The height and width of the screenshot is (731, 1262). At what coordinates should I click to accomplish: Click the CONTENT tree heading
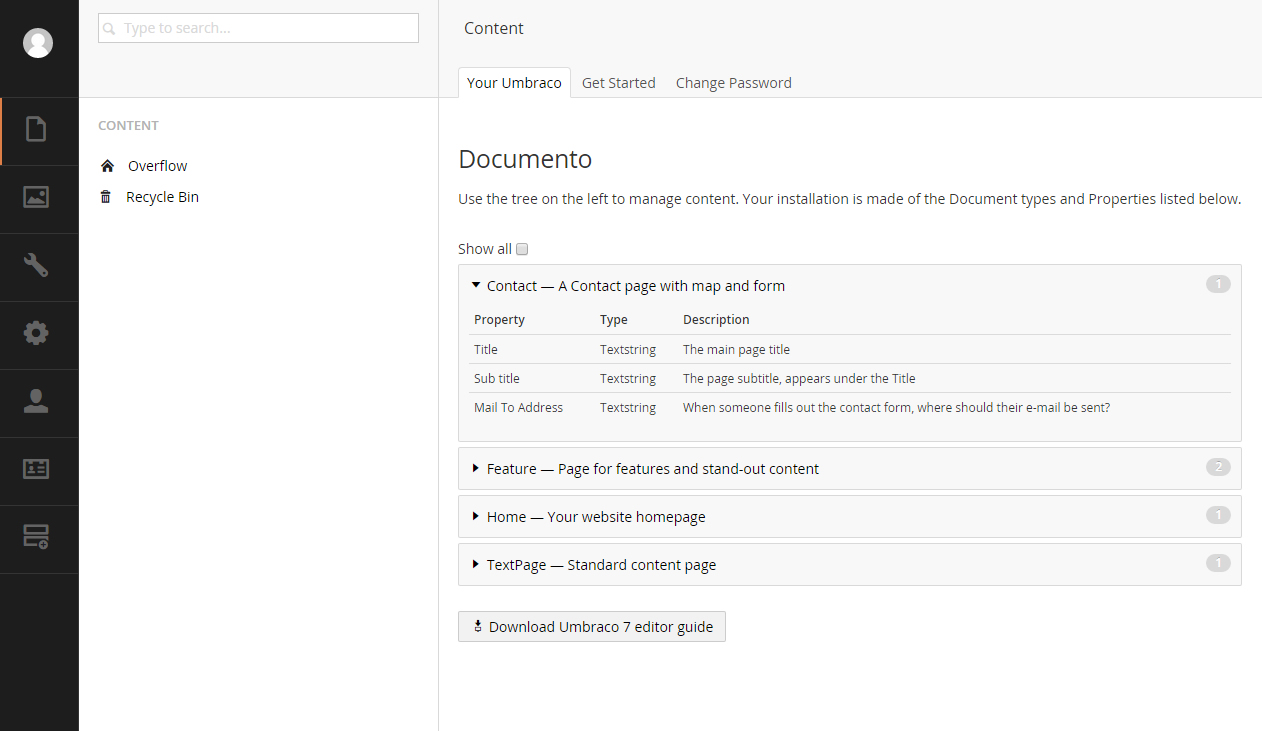coord(128,126)
